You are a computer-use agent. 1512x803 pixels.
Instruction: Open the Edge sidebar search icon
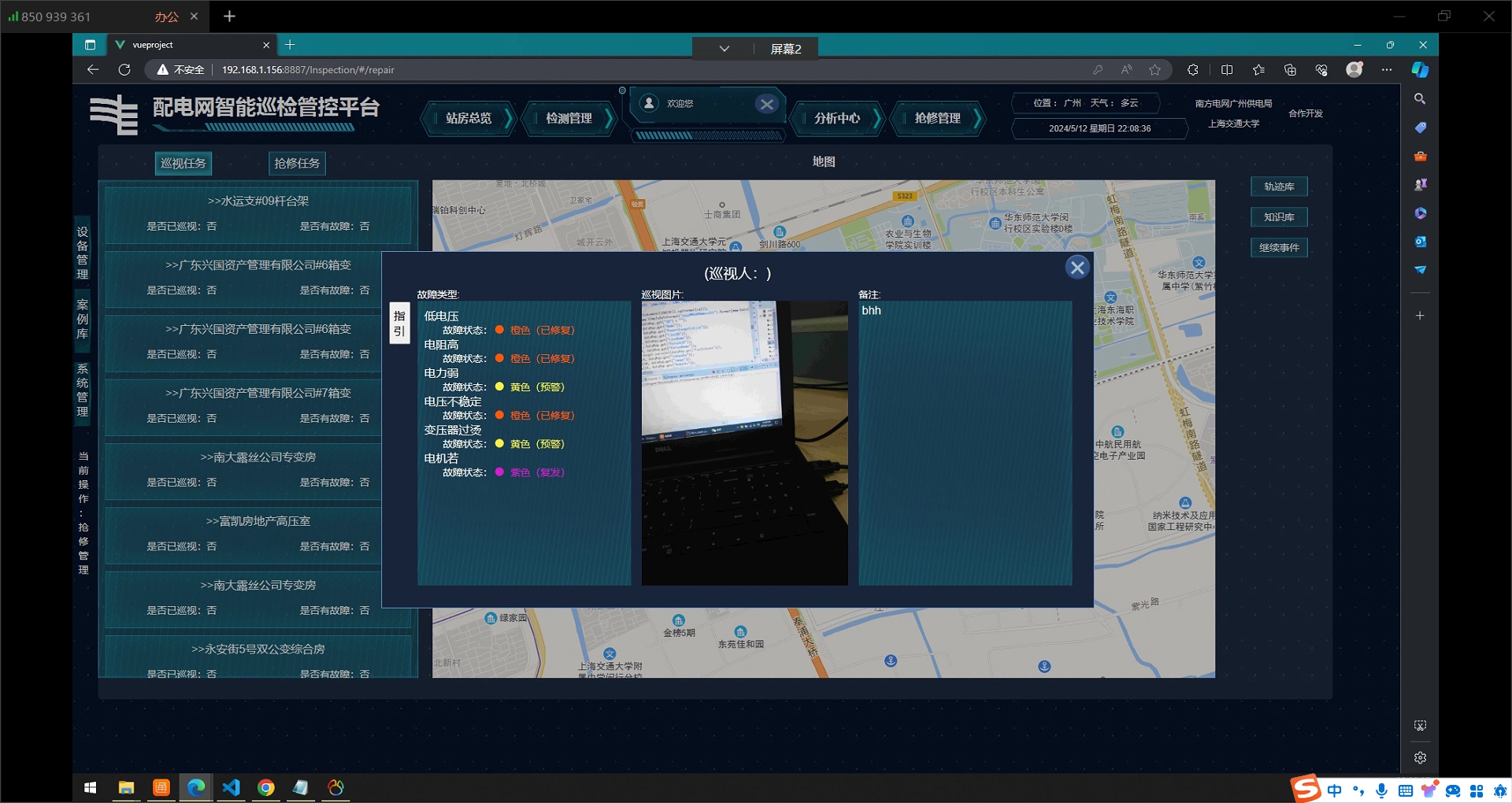(x=1420, y=99)
